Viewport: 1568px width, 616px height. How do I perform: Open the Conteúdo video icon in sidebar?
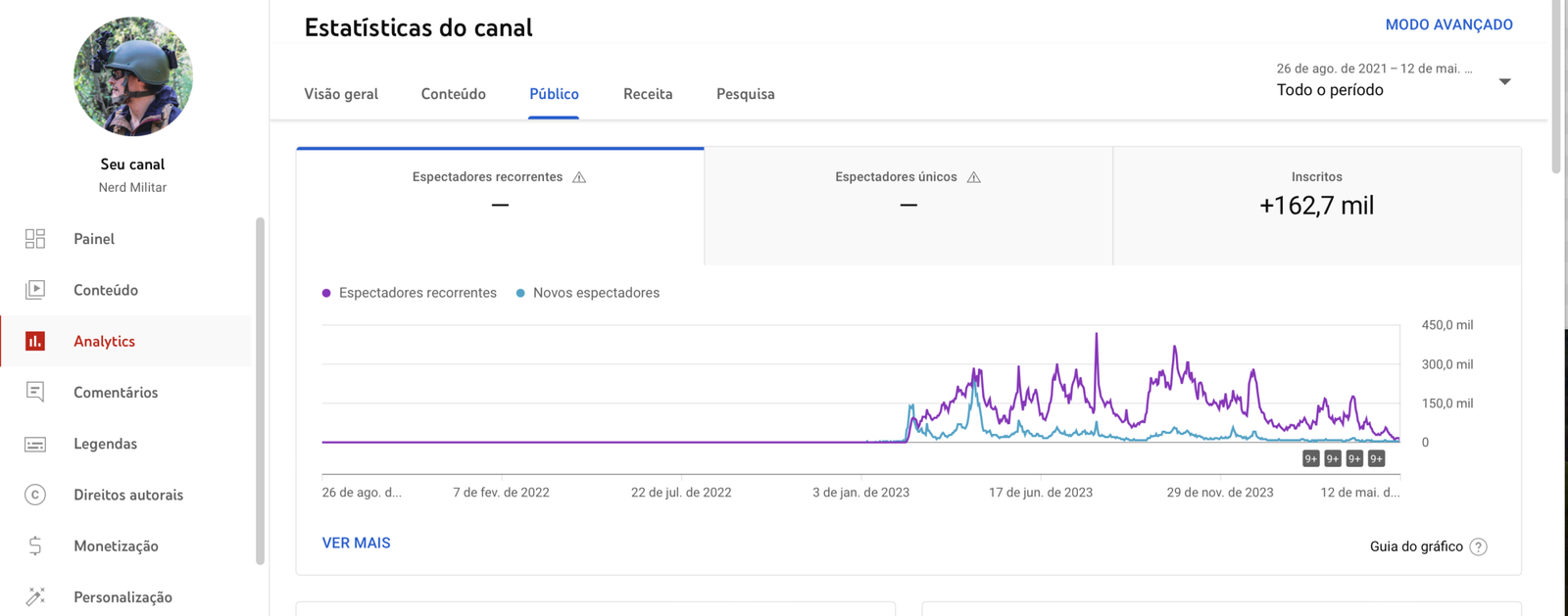pyautogui.click(x=35, y=290)
